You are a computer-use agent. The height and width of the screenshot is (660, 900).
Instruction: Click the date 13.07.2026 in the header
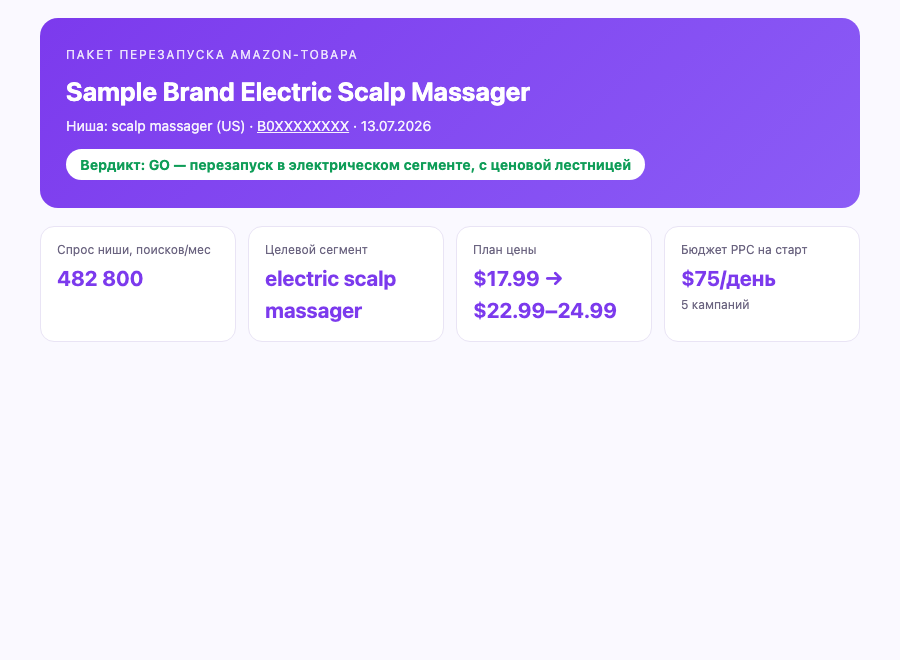click(395, 126)
